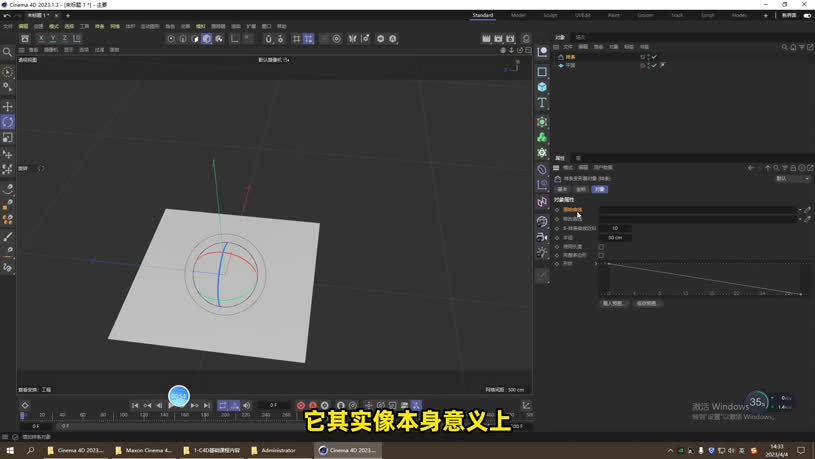The width and height of the screenshot is (815, 459).
Task: Switch to the Sculpt layout tab
Action: click(550, 16)
